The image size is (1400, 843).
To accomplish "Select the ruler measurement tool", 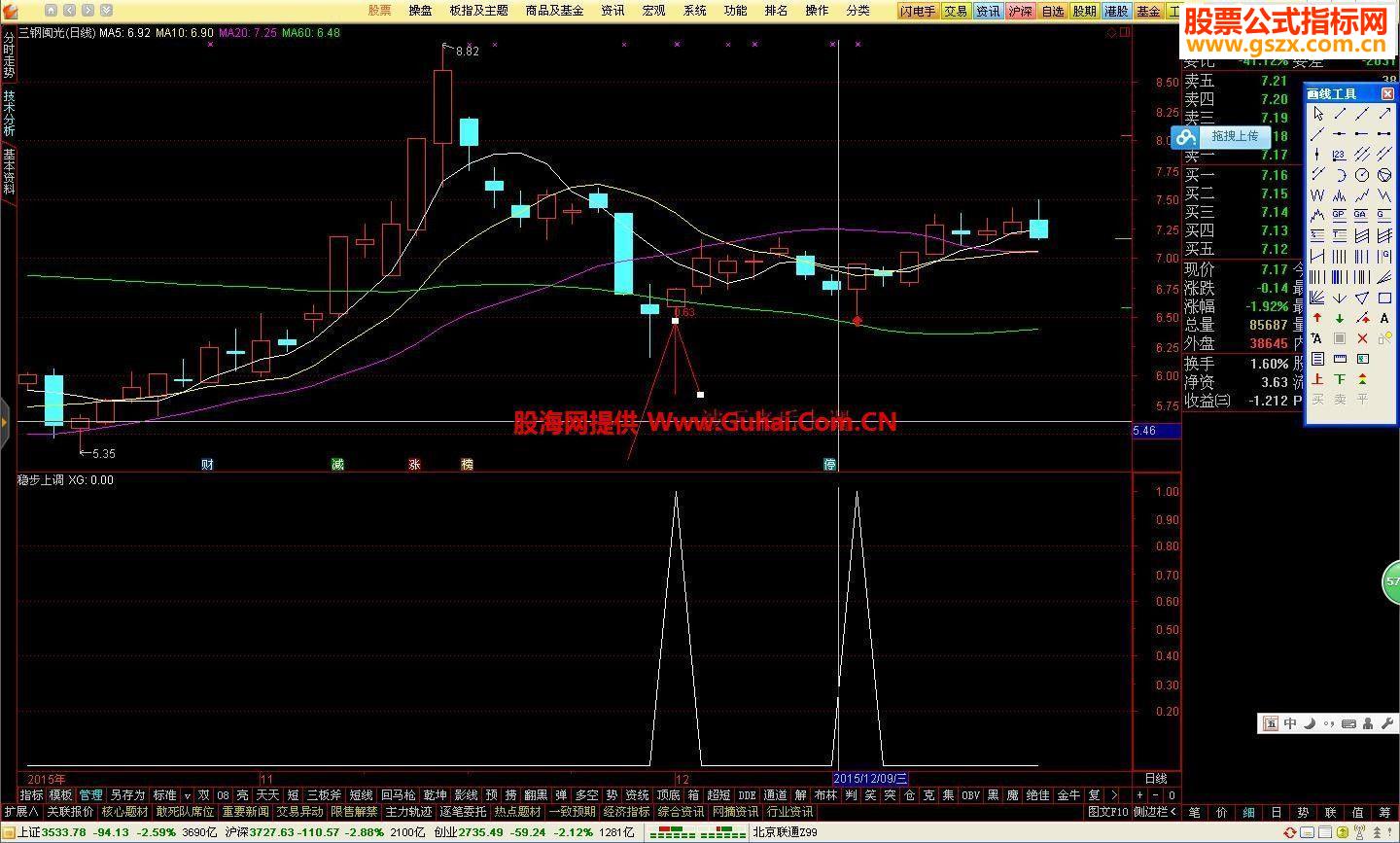I will pyautogui.click(x=1340, y=359).
